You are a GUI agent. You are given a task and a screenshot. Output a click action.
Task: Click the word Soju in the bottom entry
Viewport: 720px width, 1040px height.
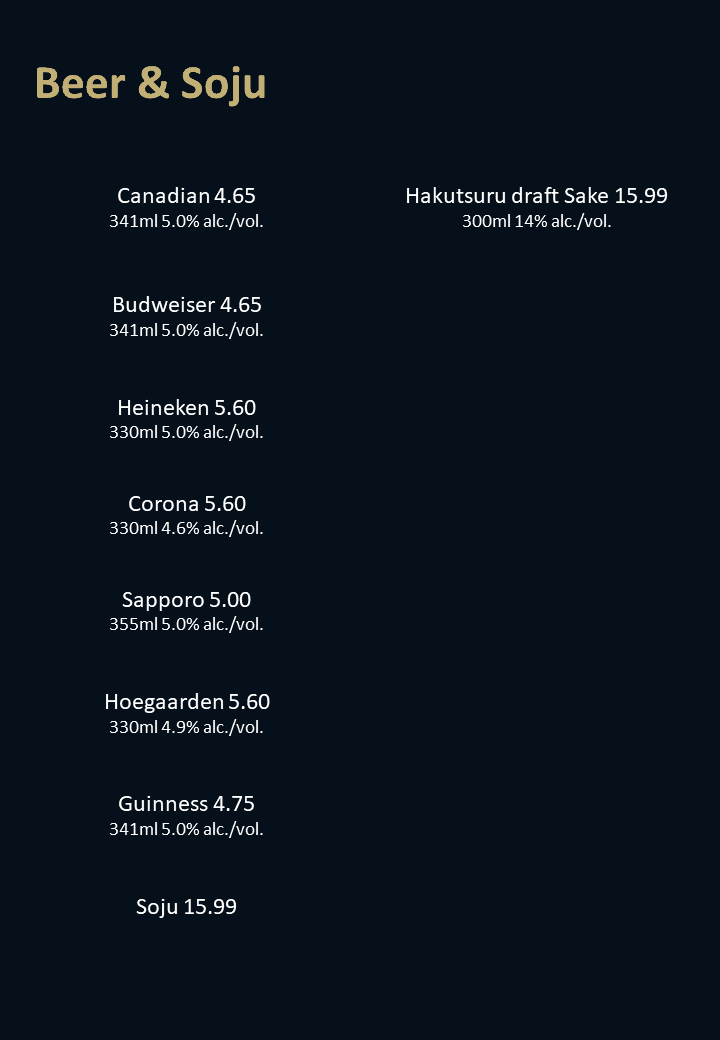157,907
